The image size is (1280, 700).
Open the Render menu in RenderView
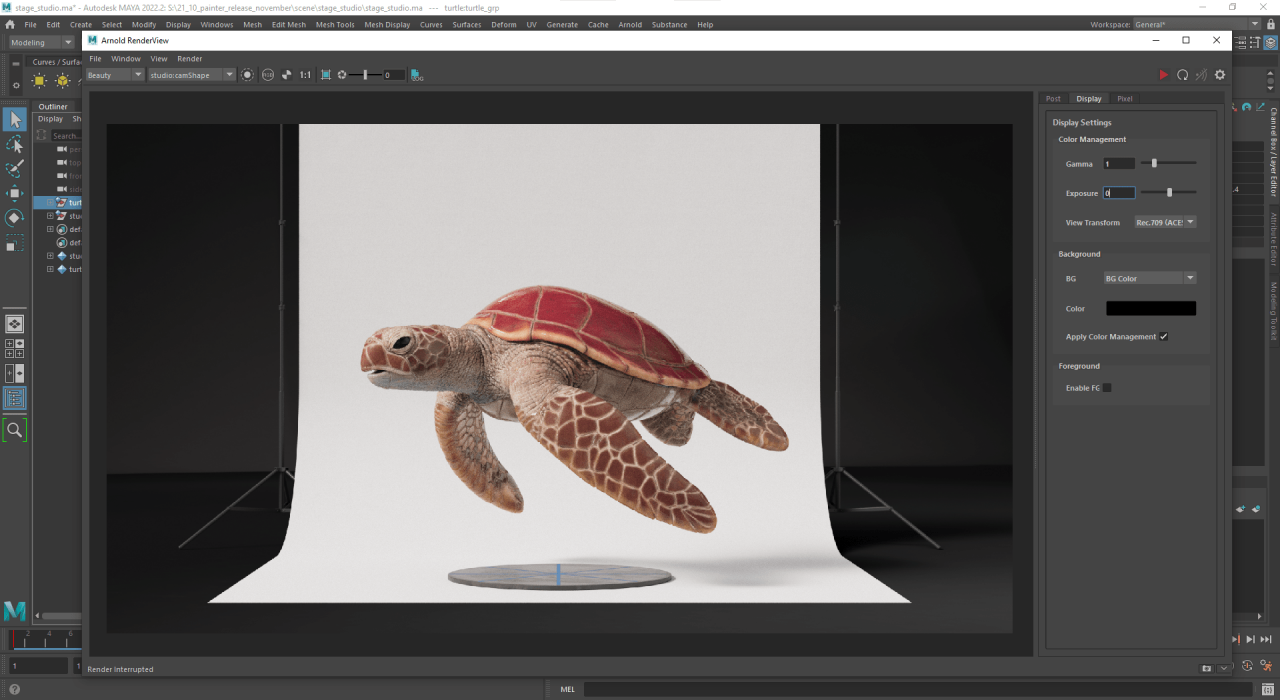[x=190, y=59]
